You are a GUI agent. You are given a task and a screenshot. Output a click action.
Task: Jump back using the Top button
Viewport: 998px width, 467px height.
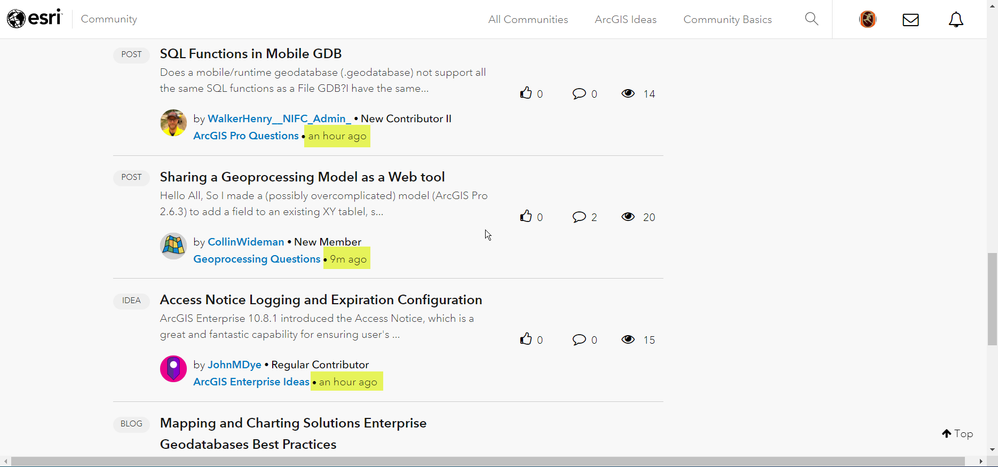pos(957,433)
